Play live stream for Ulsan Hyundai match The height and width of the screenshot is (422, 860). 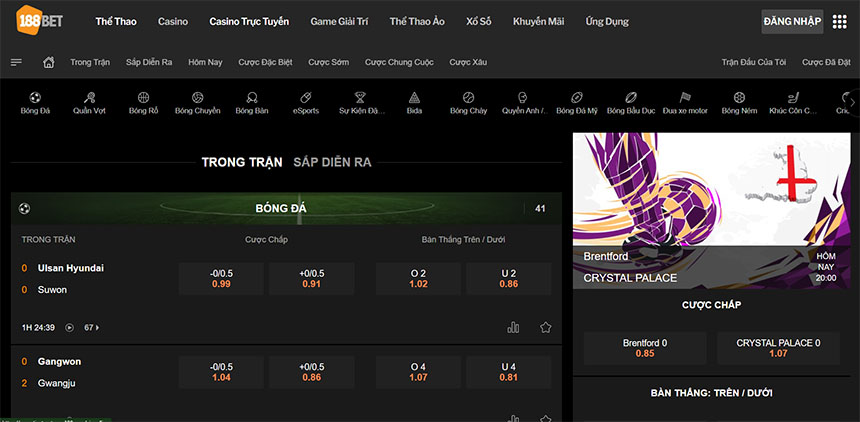70,328
